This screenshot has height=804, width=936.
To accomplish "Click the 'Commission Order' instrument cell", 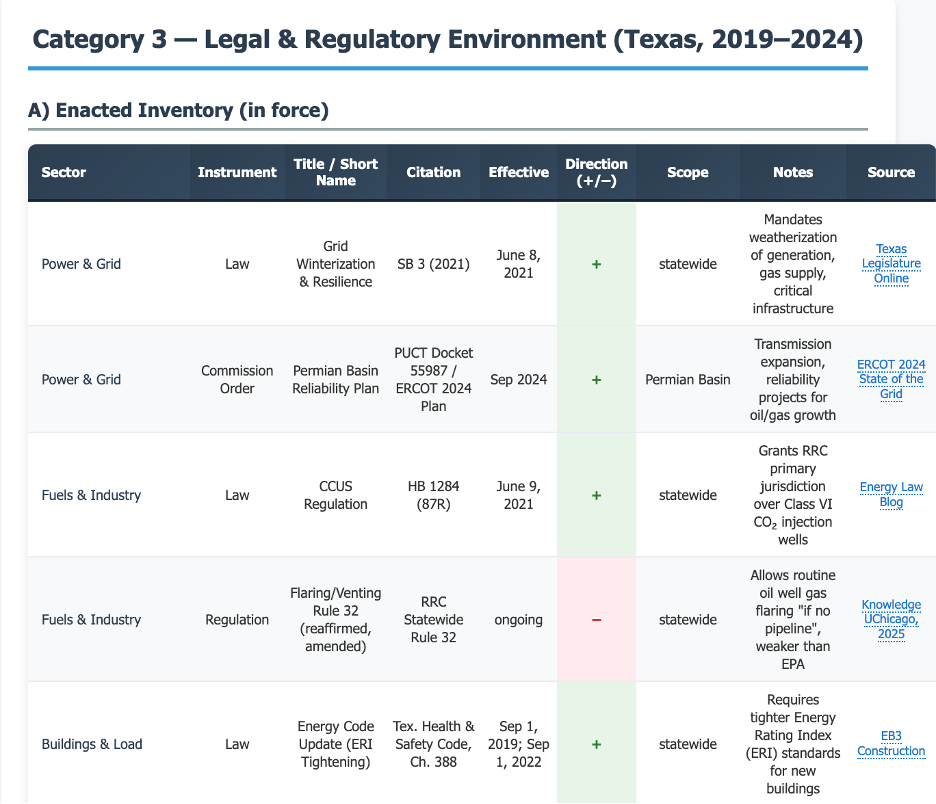I will click(237, 380).
